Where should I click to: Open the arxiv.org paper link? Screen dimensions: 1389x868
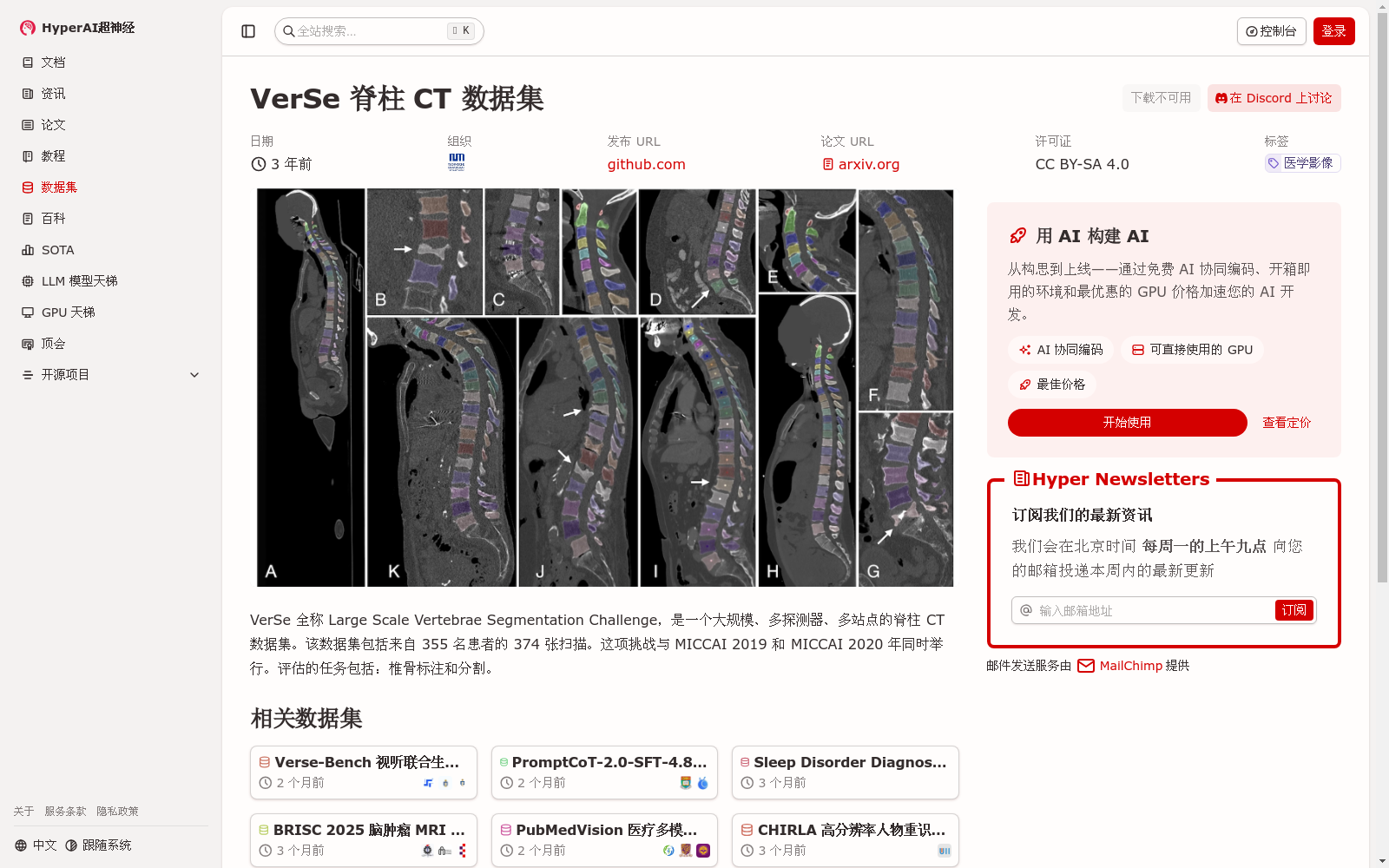tap(861, 164)
